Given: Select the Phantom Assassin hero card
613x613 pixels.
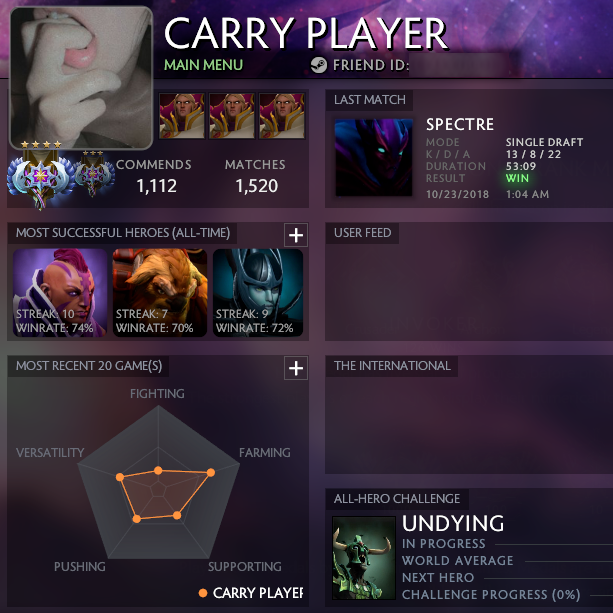Looking at the screenshot, I should tap(258, 292).
